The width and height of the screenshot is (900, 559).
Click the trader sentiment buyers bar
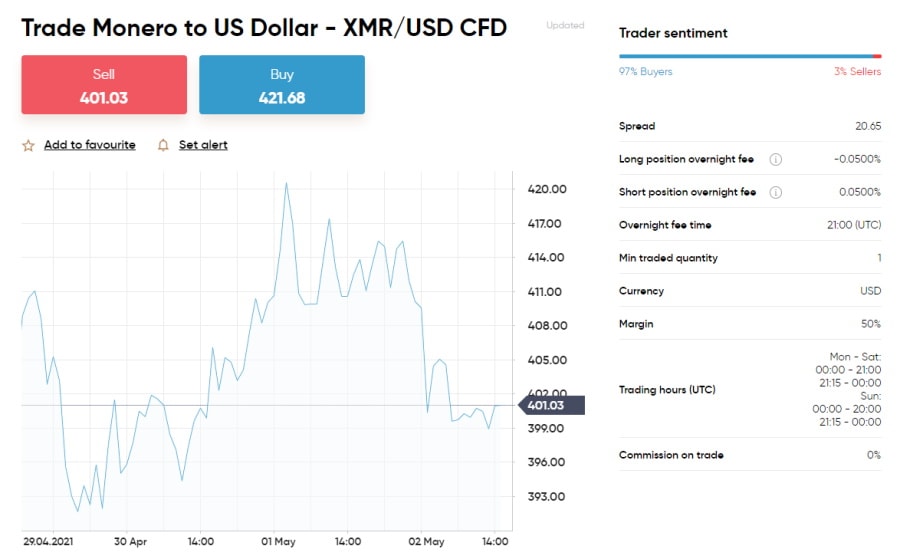(x=746, y=56)
